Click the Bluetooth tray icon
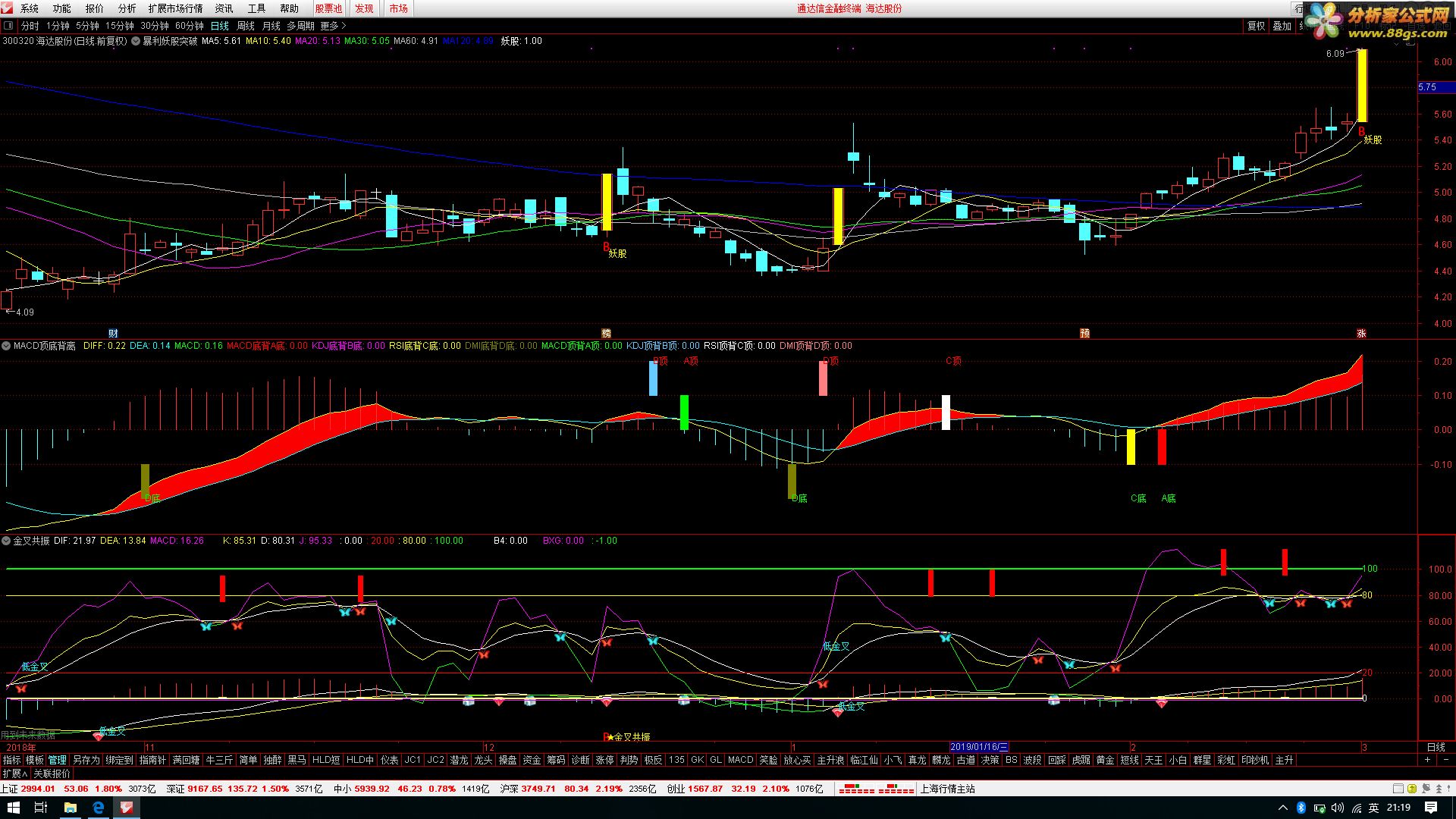1456x819 pixels. coord(1301,808)
